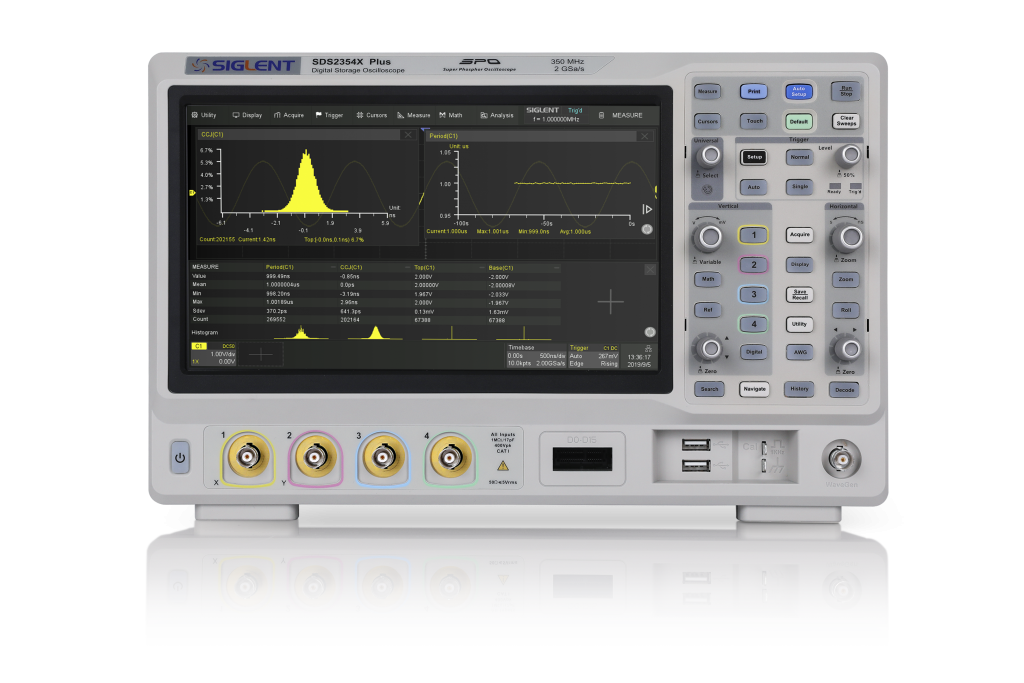Image resolution: width=1024 pixels, height=683 pixels.
Task: Click the add channel plus box
Action: tap(260, 354)
